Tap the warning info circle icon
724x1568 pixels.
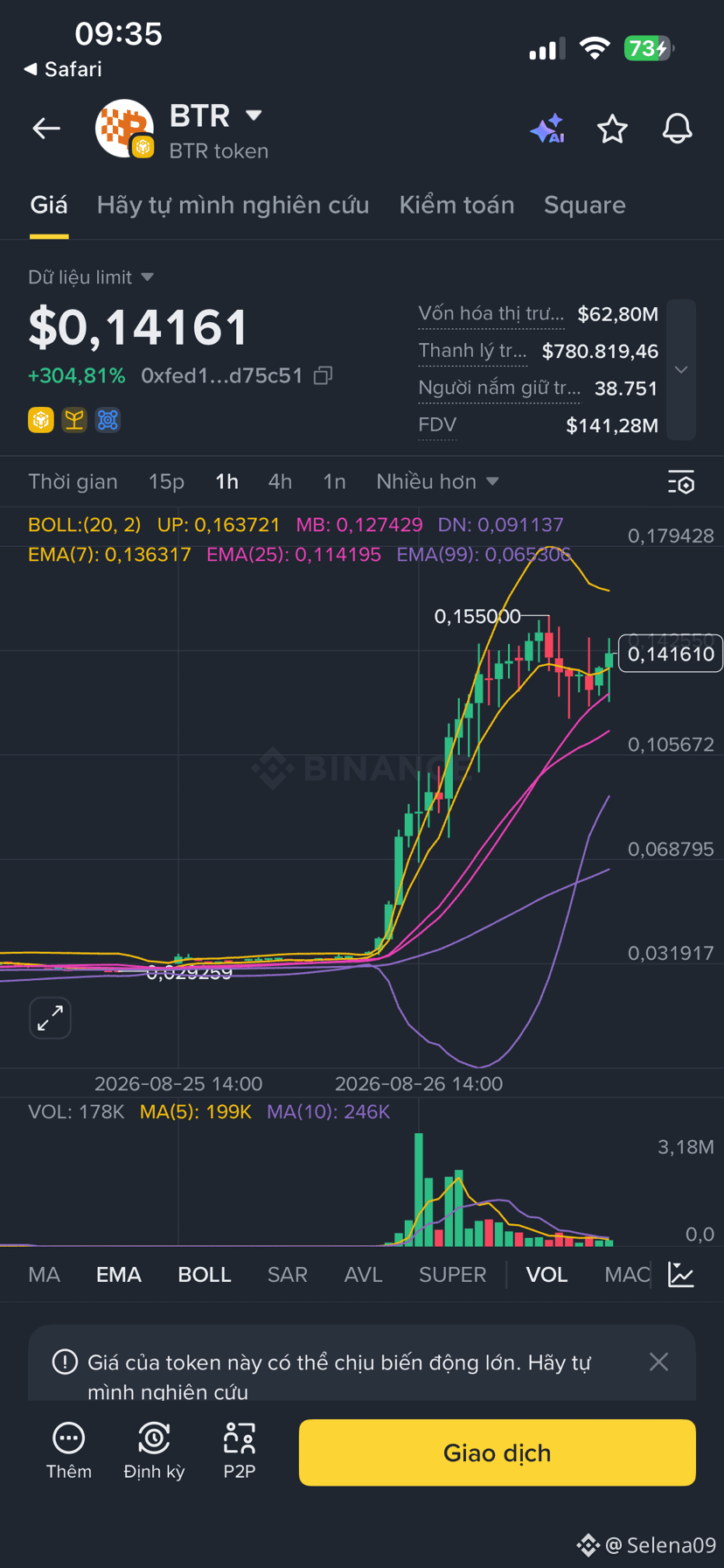coord(65,1362)
